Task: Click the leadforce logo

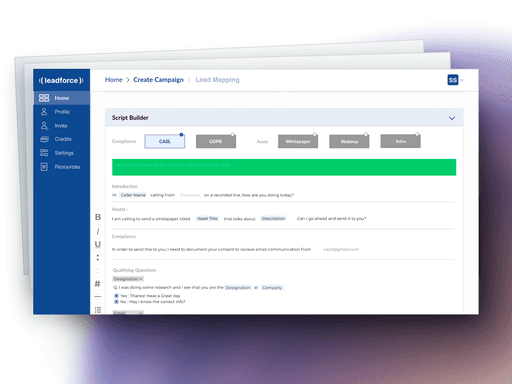Action: coord(61,80)
